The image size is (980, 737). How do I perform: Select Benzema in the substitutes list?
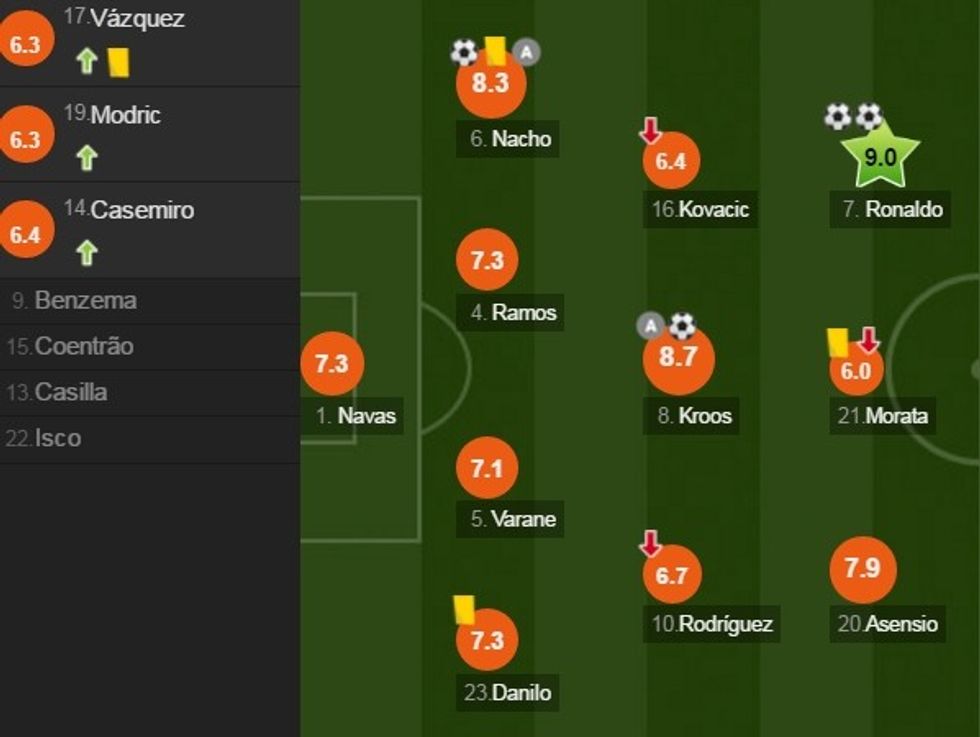tap(85, 300)
